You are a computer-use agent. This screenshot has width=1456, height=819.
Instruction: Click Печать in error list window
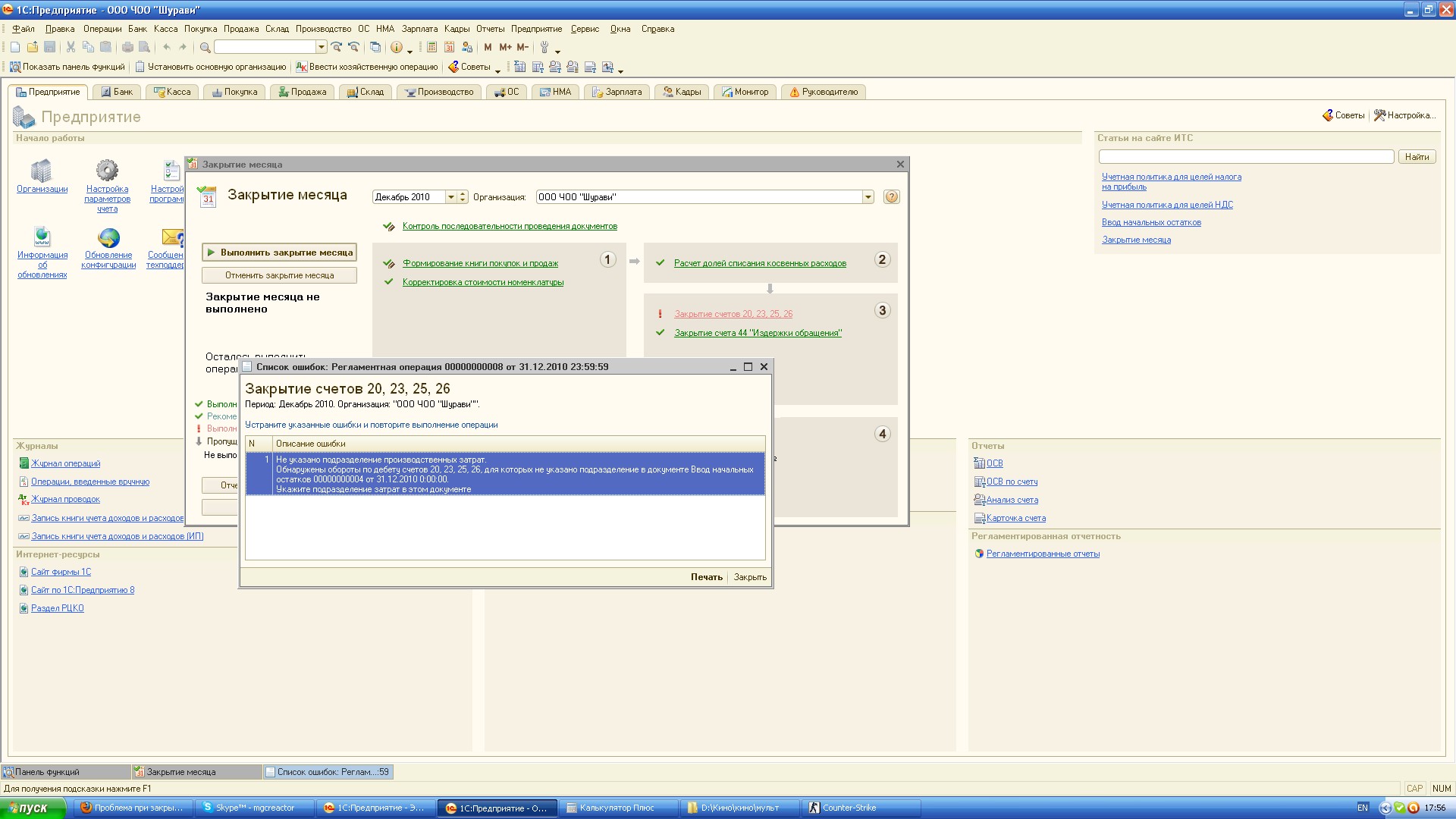point(706,577)
